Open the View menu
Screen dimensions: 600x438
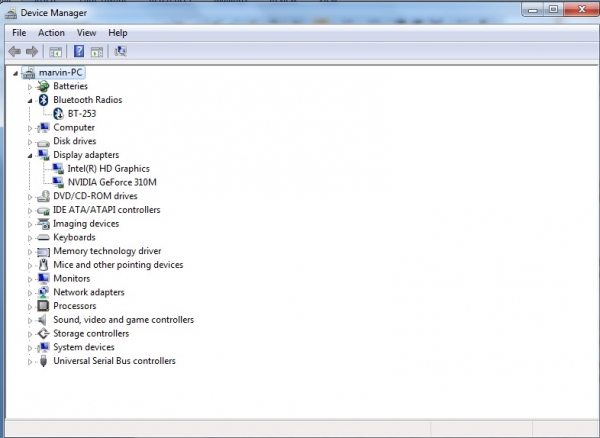coord(86,33)
